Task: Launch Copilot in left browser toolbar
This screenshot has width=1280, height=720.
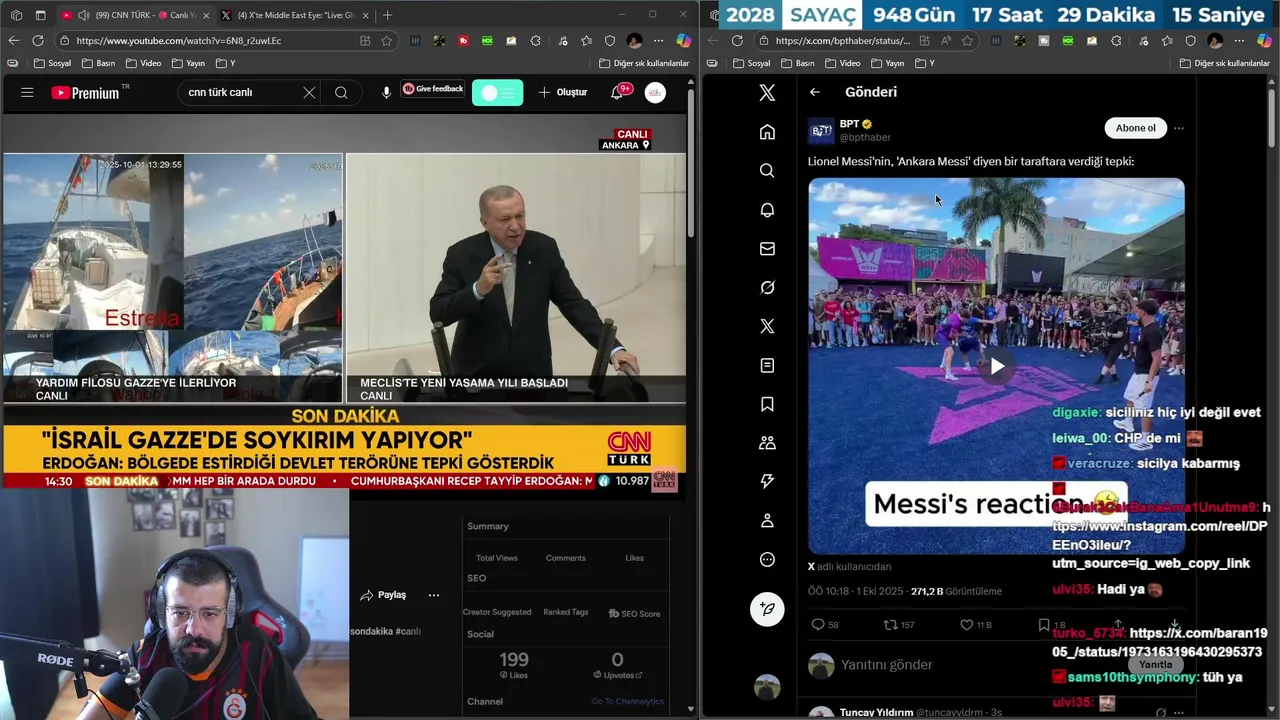Action: point(684,41)
